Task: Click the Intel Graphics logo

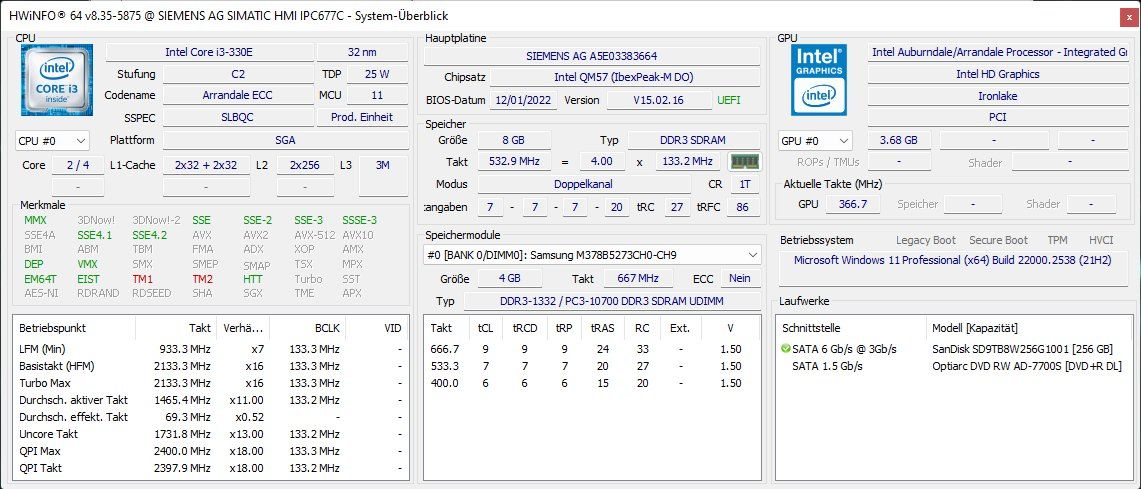Action: [x=819, y=80]
